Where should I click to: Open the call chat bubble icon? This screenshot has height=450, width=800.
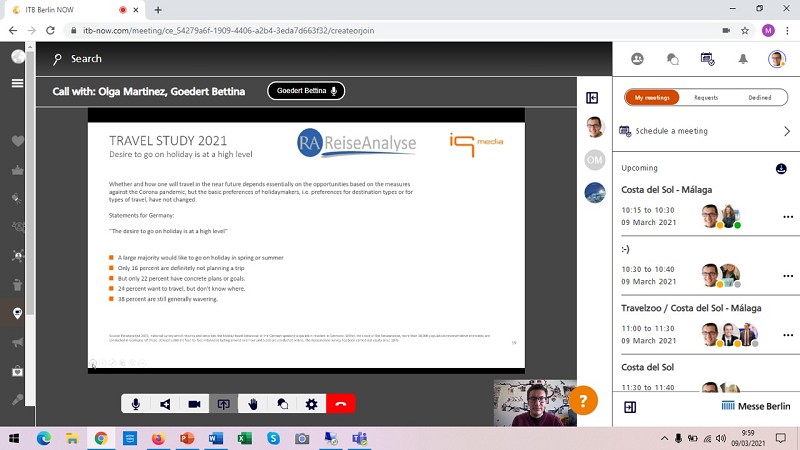(x=283, y=404)
